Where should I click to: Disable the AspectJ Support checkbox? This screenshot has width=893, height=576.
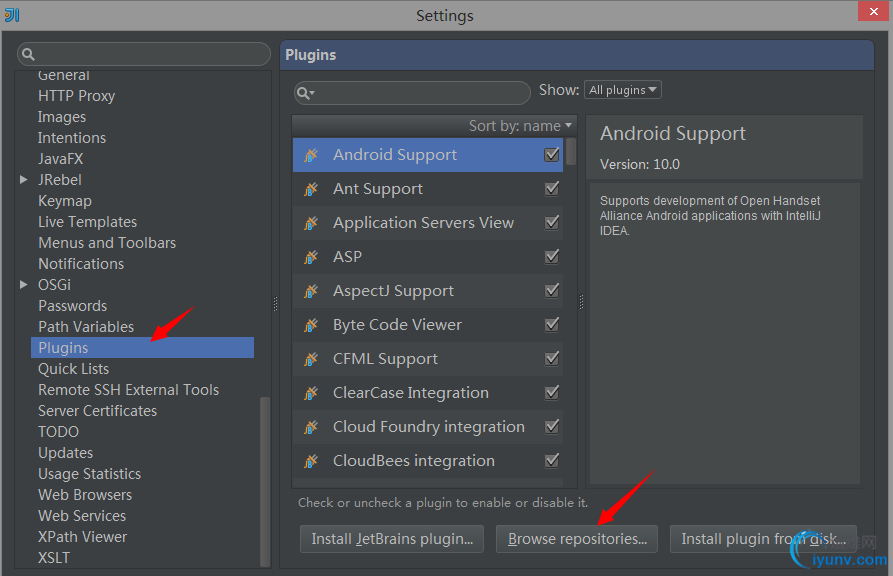552,291
